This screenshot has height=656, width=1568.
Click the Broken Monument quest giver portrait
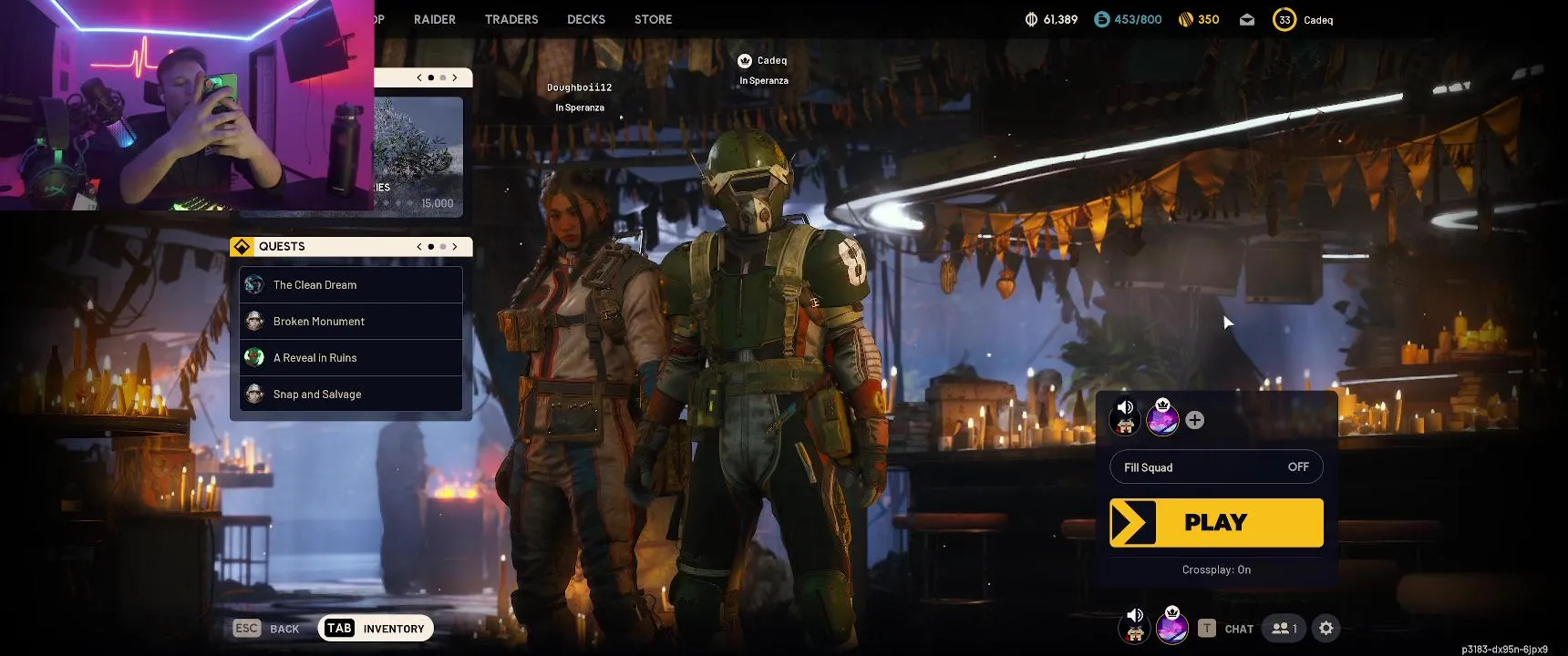click(x=254, y=321)
